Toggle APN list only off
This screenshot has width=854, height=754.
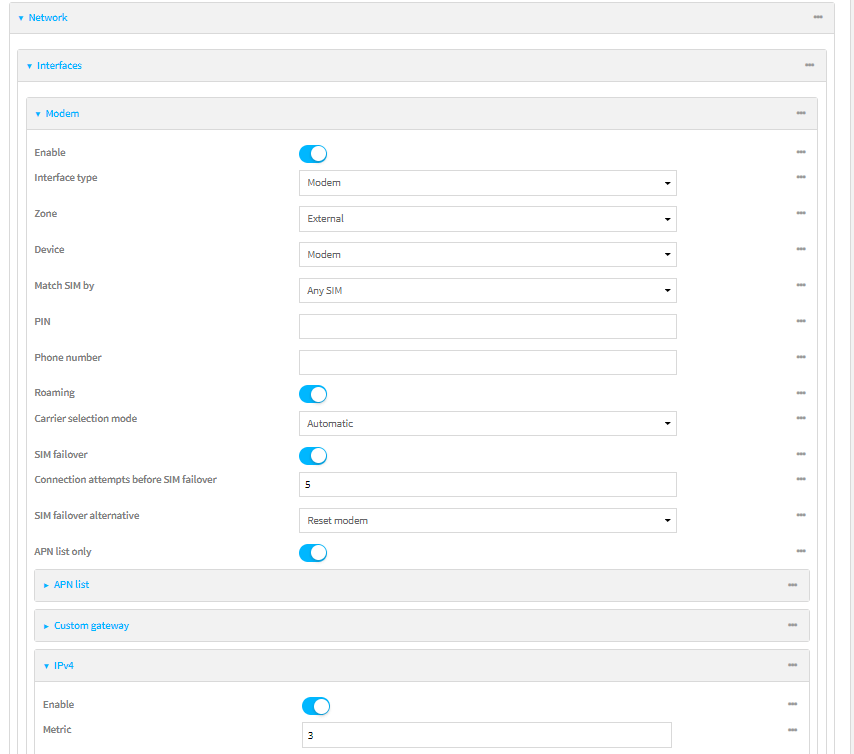tap(313, 552)
